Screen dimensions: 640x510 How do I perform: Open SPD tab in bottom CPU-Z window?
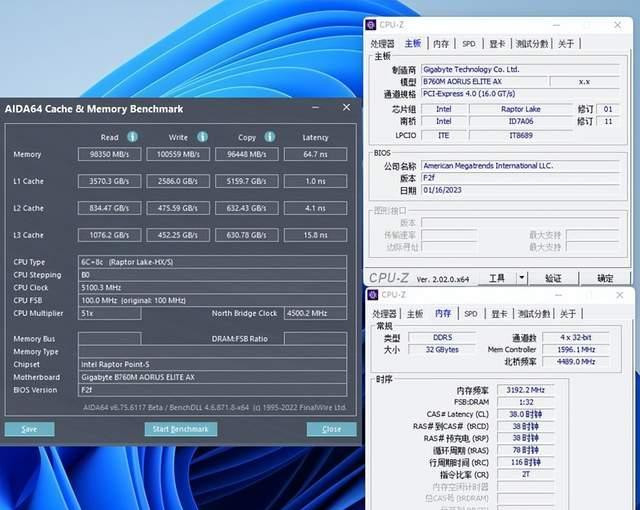(471, 314)
